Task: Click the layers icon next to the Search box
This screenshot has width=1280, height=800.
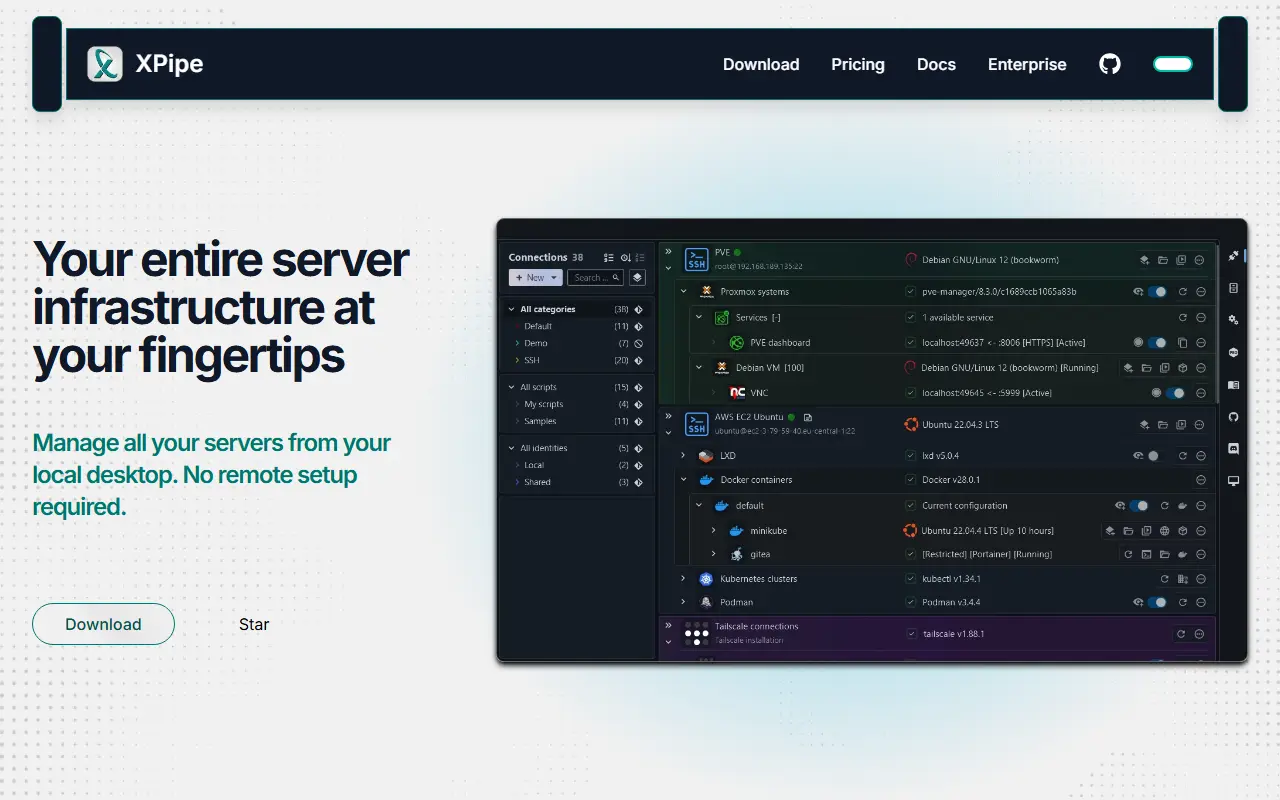Action: coord(637,278)
